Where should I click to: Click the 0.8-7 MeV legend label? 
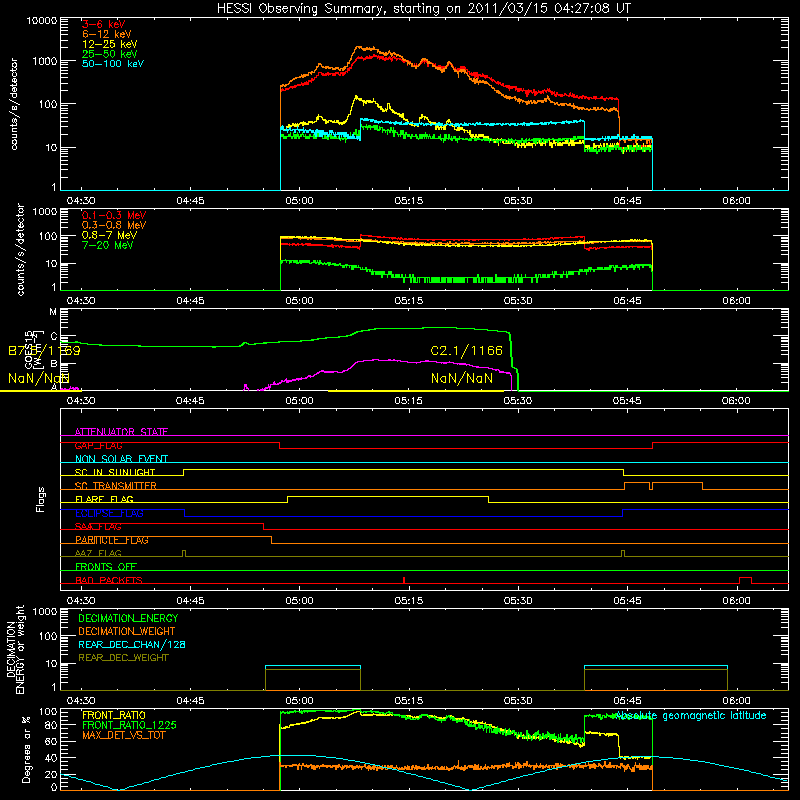(x=109, y=235)
